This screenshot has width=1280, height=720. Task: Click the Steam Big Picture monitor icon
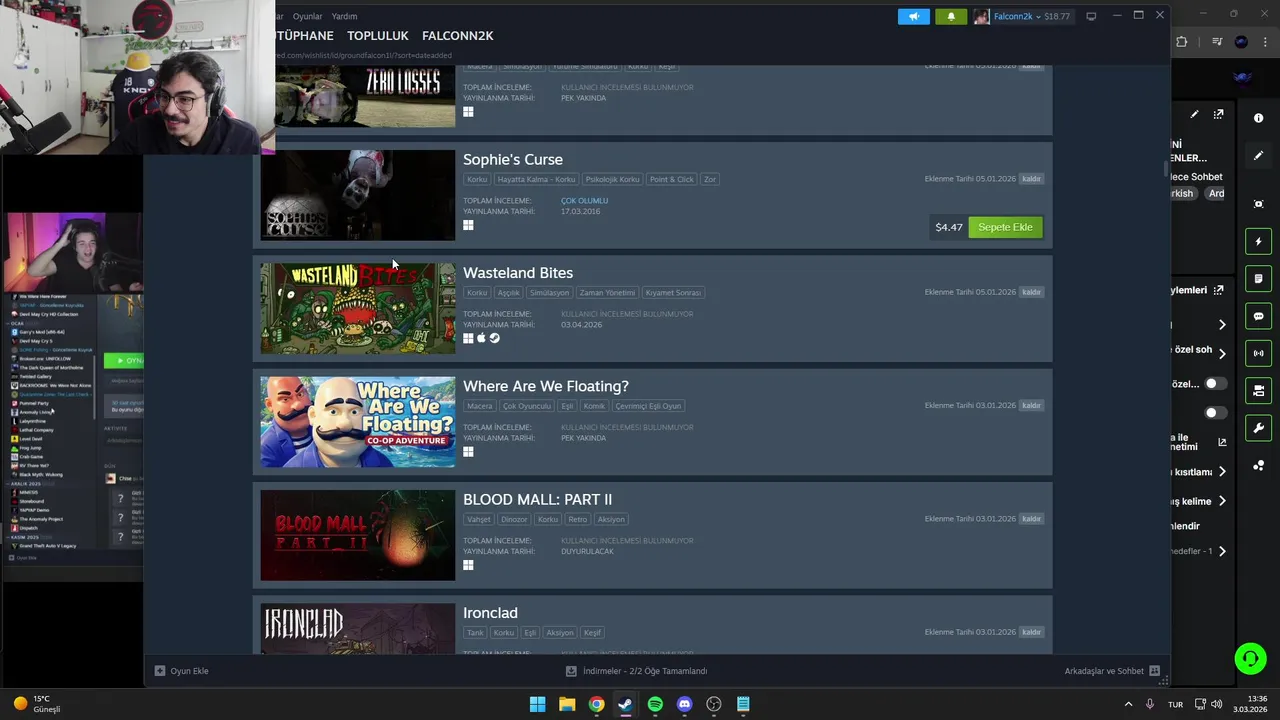(1091, 16)
